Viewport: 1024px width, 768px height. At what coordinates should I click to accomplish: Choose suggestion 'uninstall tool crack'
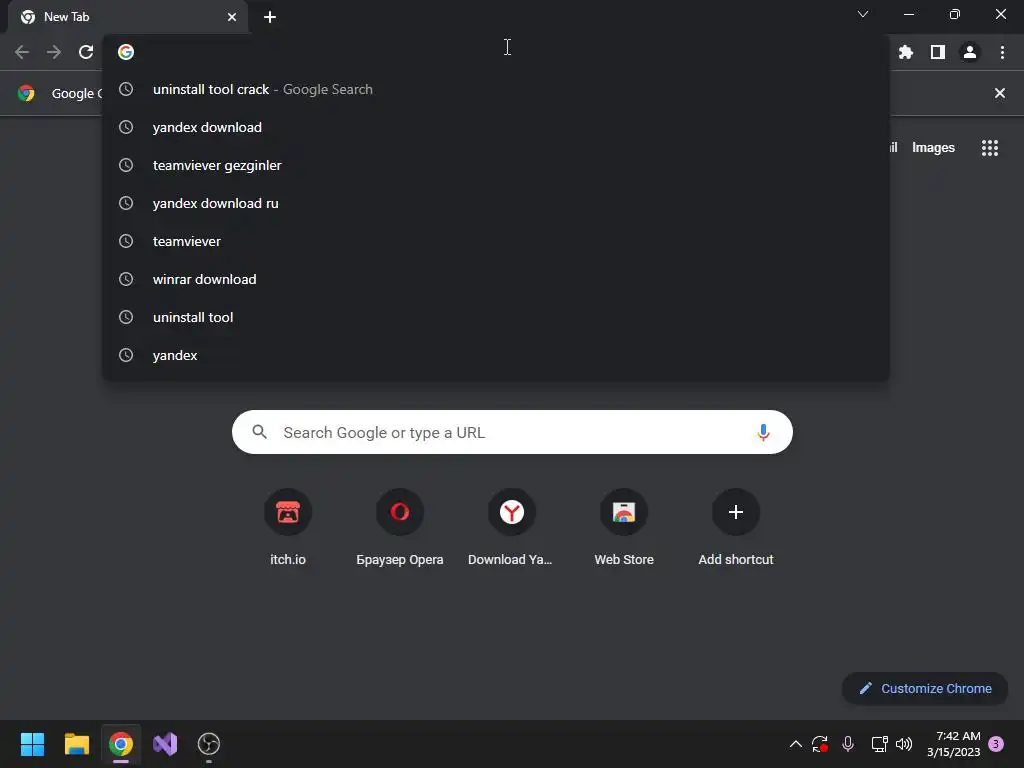coord(496,89)
